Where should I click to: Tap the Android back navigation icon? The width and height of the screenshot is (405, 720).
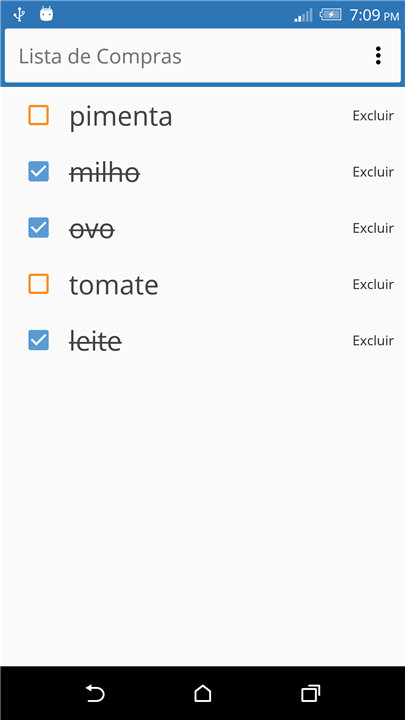click(95, 693)
